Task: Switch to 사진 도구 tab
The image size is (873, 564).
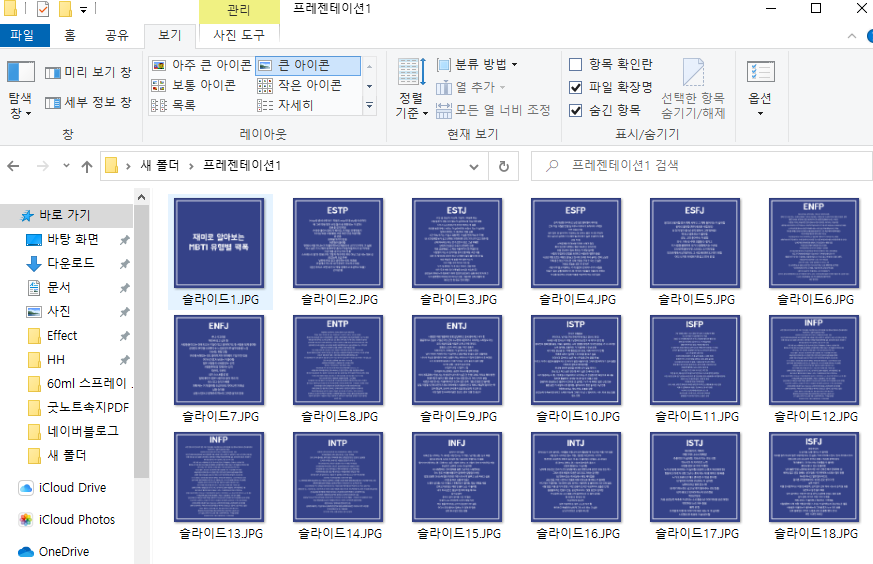Action: coord(239,35)
